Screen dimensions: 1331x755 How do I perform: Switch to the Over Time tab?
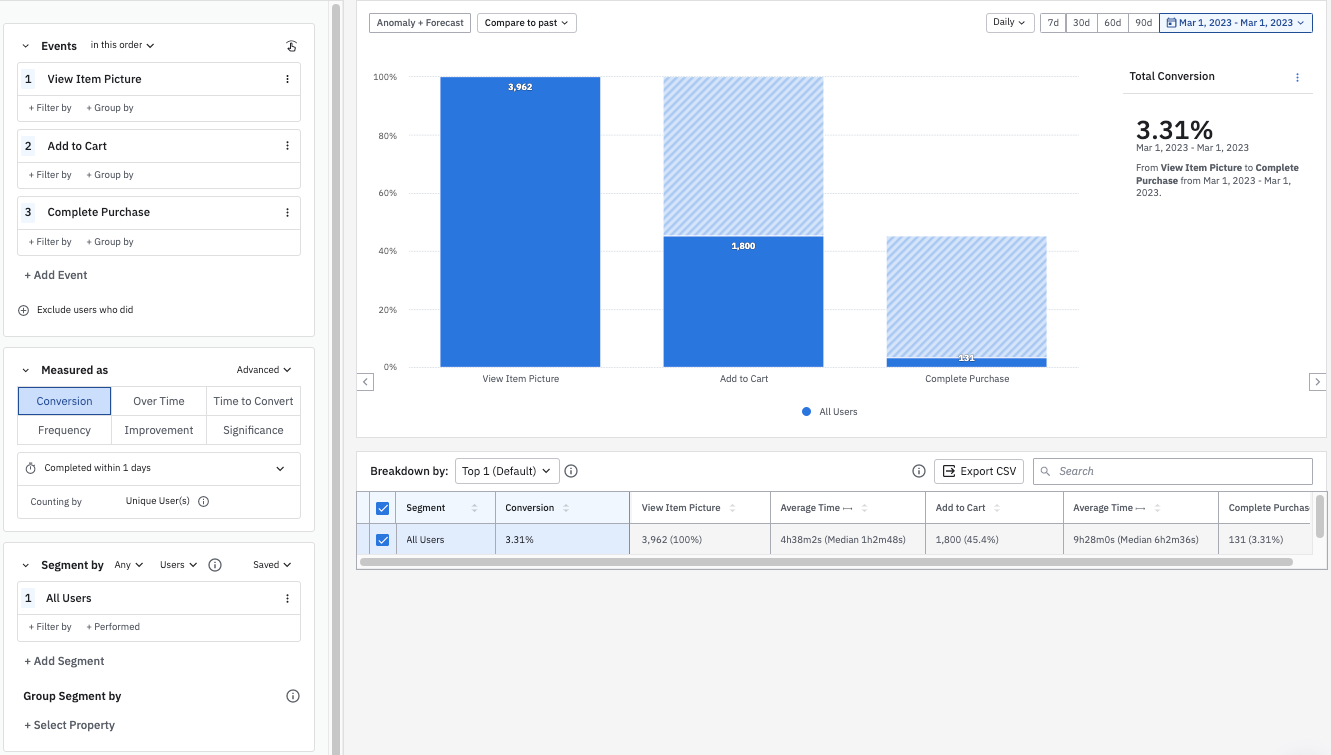click(159, 401)
